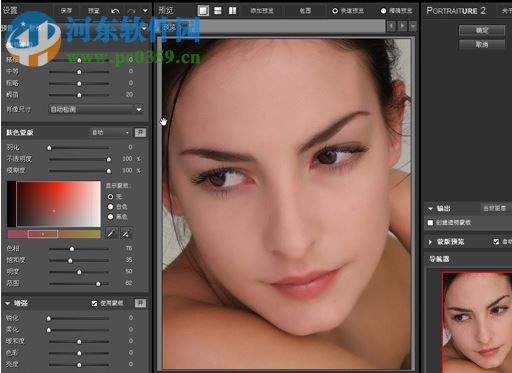Click inside the red skin tone color picker
The image size is (512, 373).
[x=59, y=204]
